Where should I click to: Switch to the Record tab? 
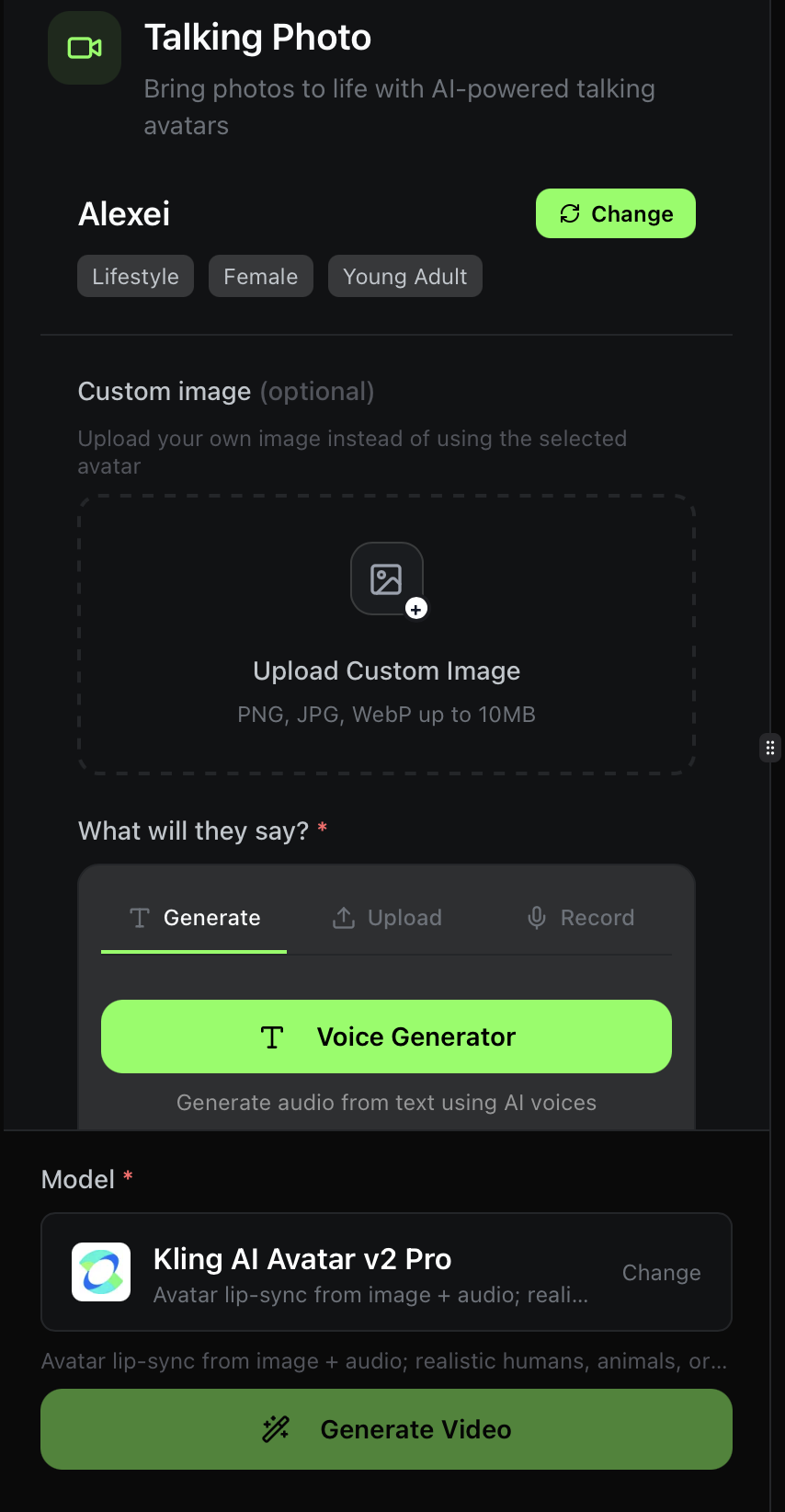tap(579, 917)
